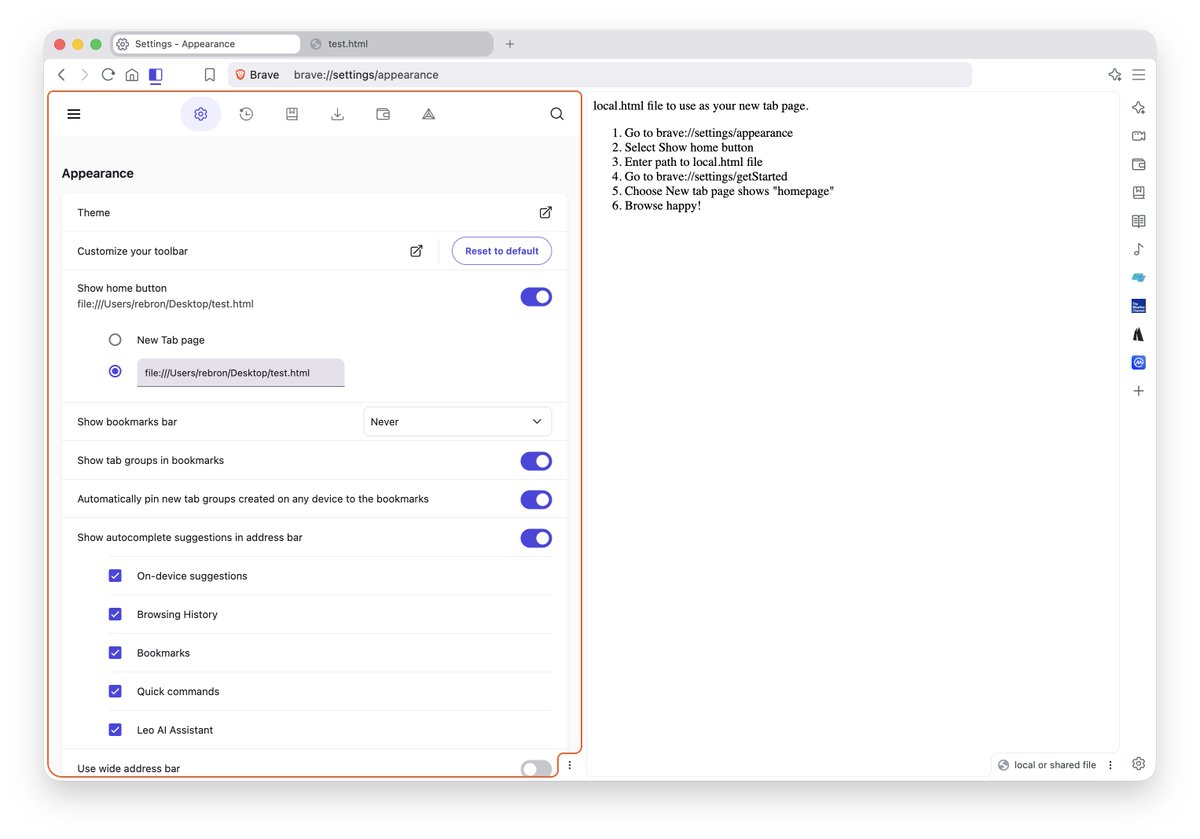Open the Theme external link icon
The width and height of the screenshot is (1200, 839).
[x=545, y=213]
